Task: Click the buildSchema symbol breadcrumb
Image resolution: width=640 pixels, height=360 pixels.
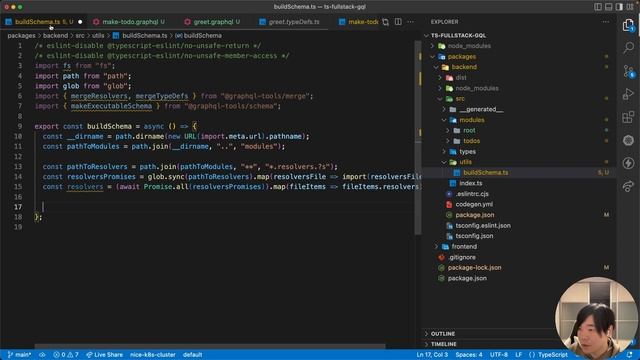Action: click(x=198, y=36)
